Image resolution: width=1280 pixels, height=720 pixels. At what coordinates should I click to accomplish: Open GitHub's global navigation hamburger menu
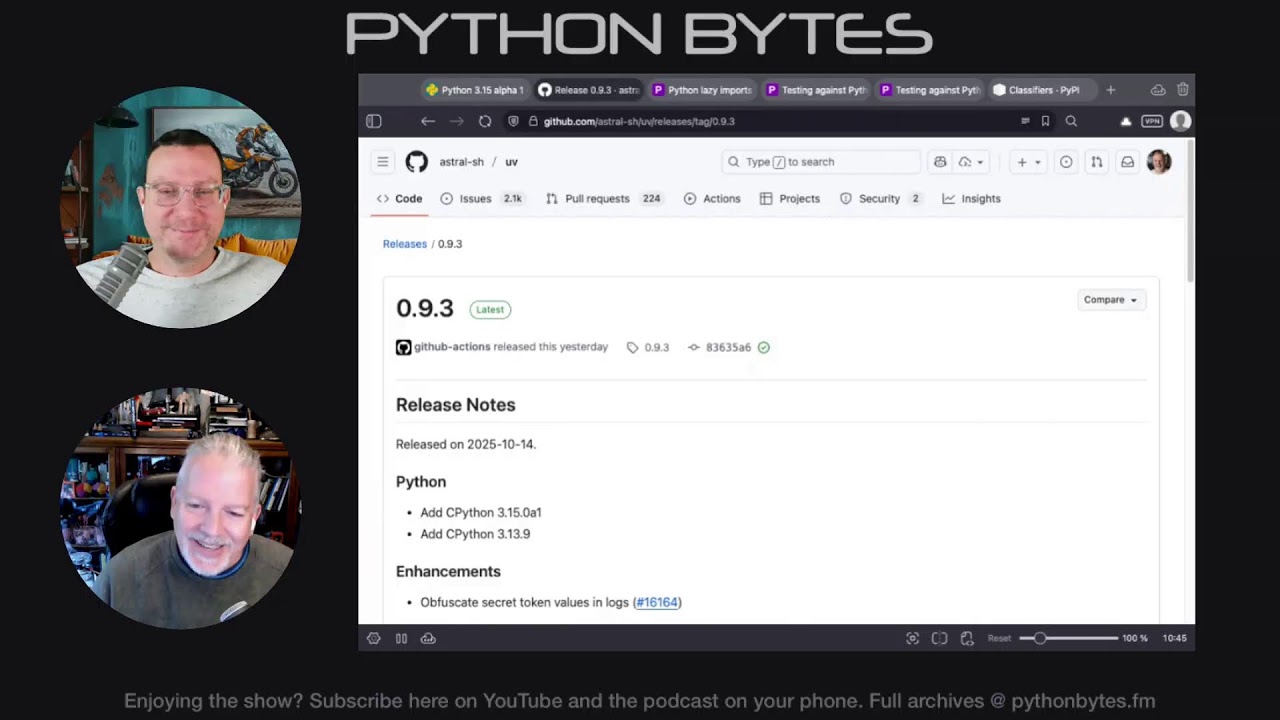click(x=382, y=161)
